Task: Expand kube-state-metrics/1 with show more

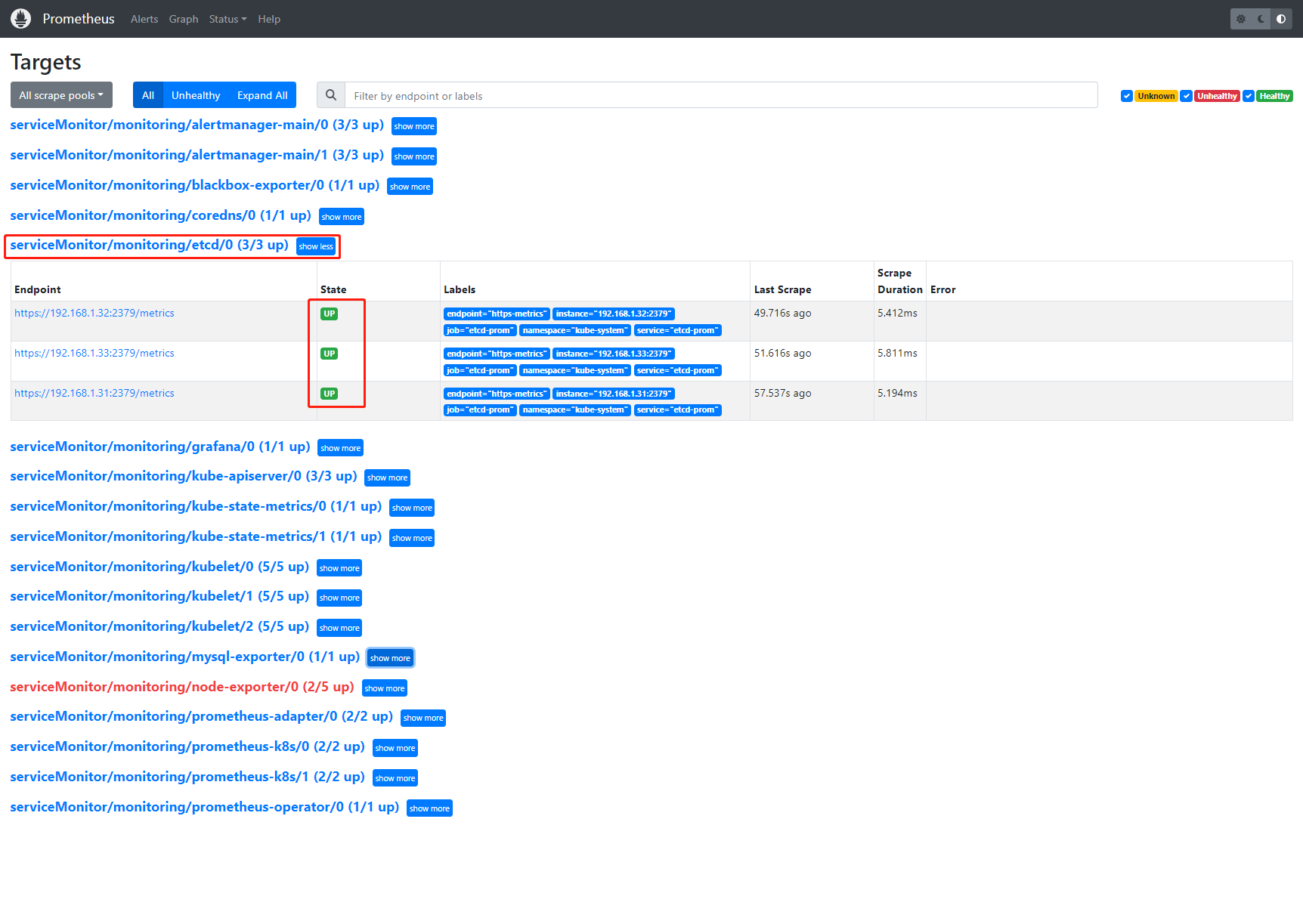Action: click(412, 538)
